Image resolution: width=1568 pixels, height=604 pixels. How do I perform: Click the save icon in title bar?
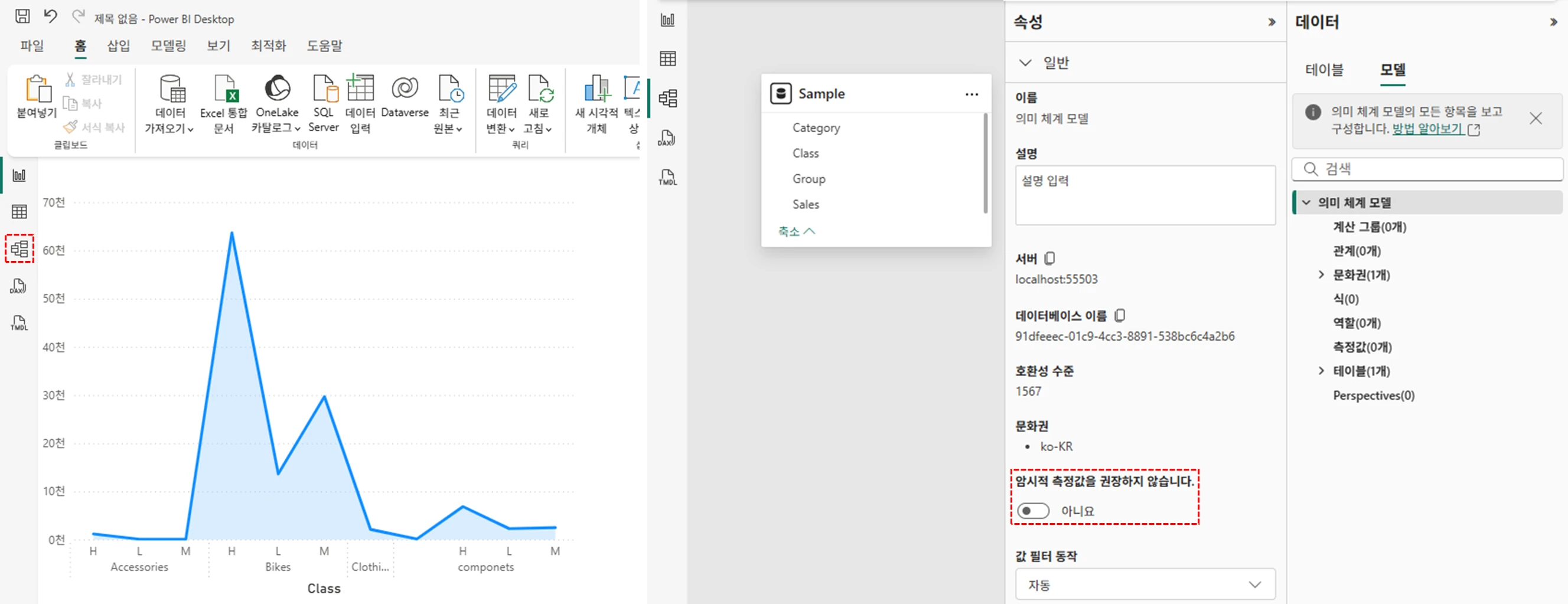coord(22,17)
